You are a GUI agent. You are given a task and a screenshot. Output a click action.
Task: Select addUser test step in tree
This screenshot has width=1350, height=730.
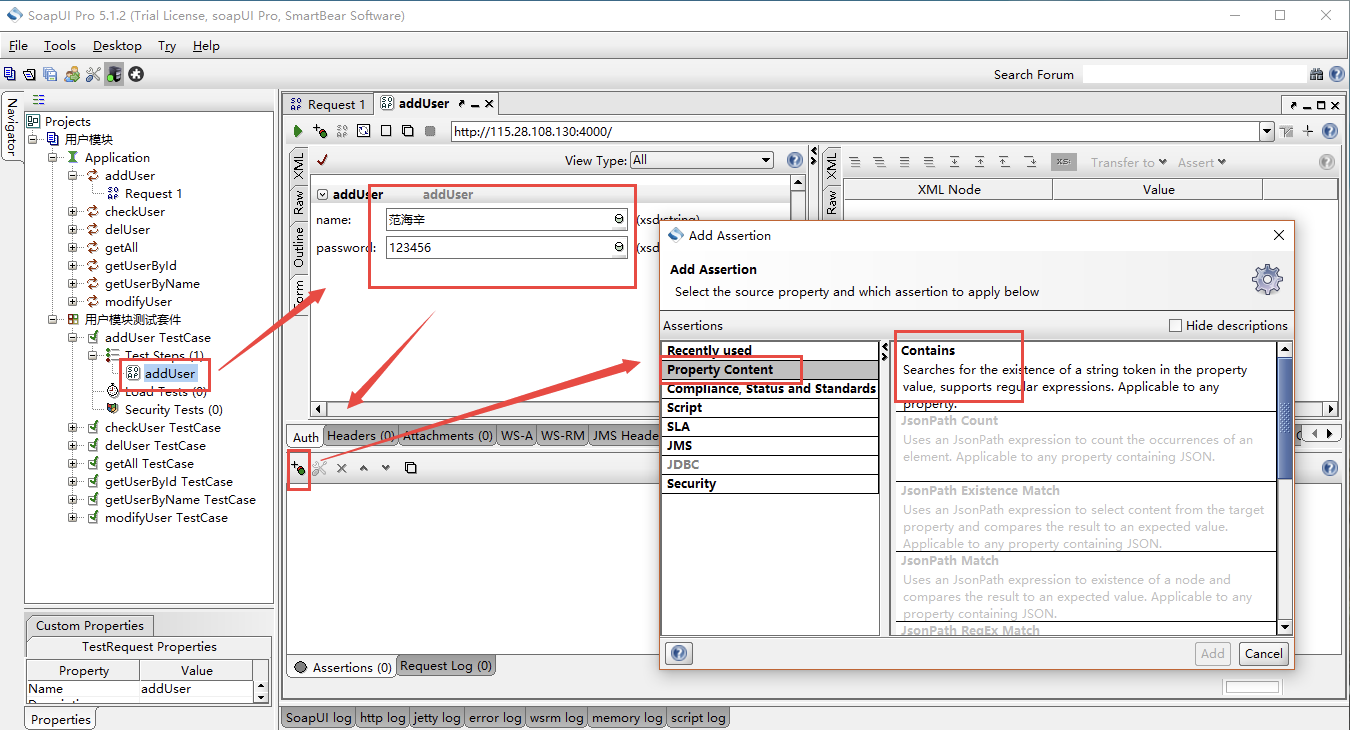point(170,374)
